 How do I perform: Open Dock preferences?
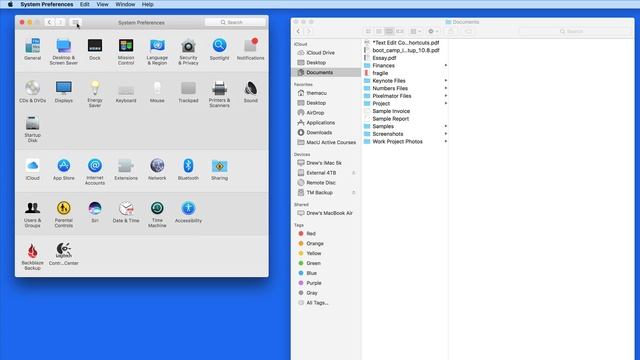click(x=95, y=49)
